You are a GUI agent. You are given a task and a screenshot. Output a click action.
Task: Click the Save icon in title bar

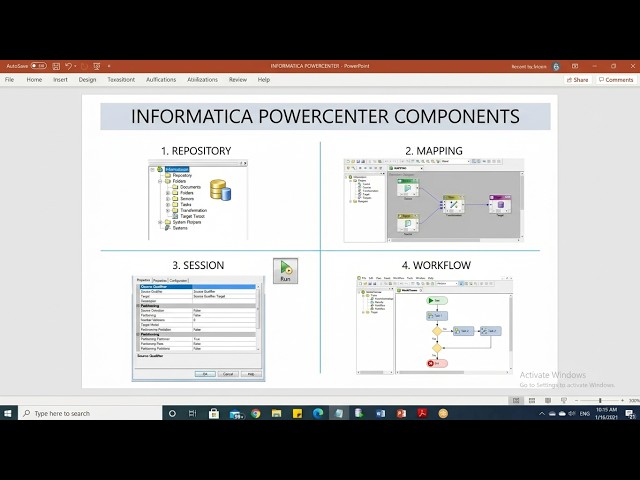56,66
